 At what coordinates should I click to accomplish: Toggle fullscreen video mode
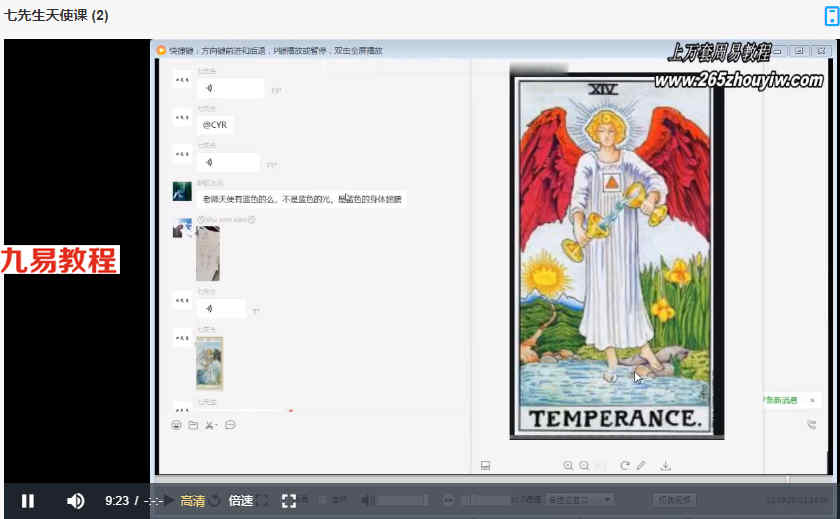[x=289, y=501]
